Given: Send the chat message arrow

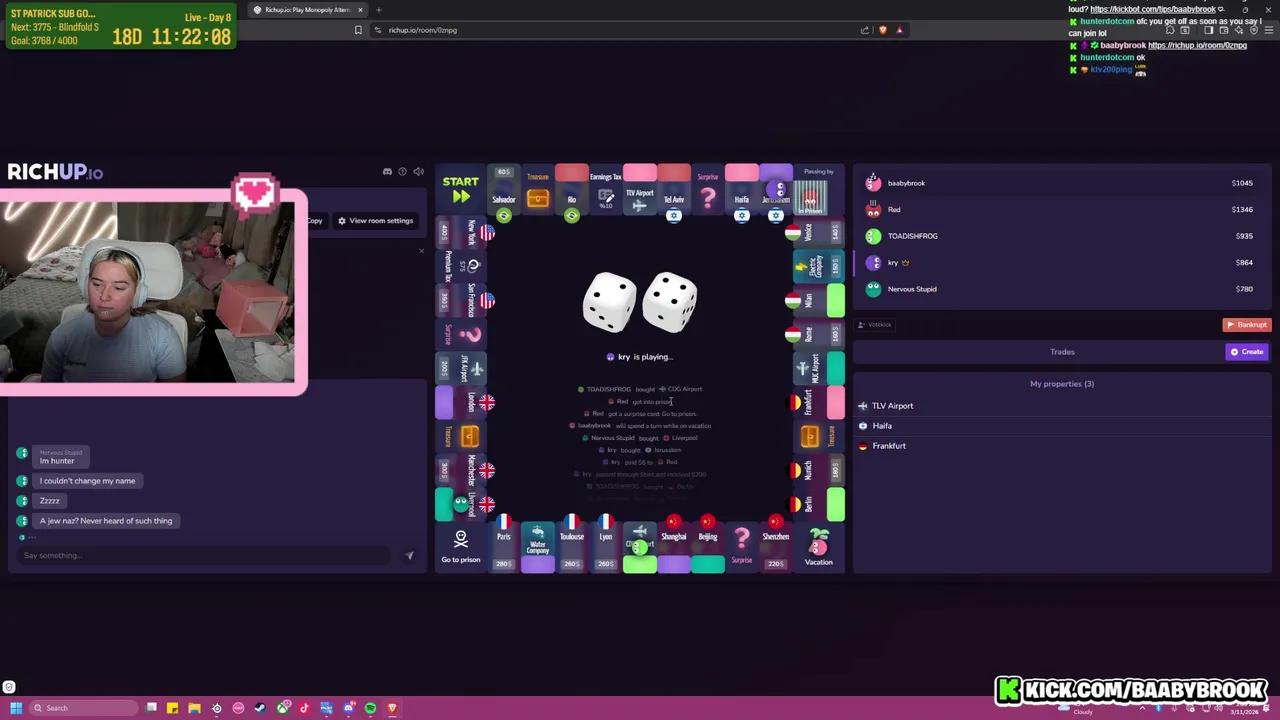Looking at the screenshot, I should [409, 556].
